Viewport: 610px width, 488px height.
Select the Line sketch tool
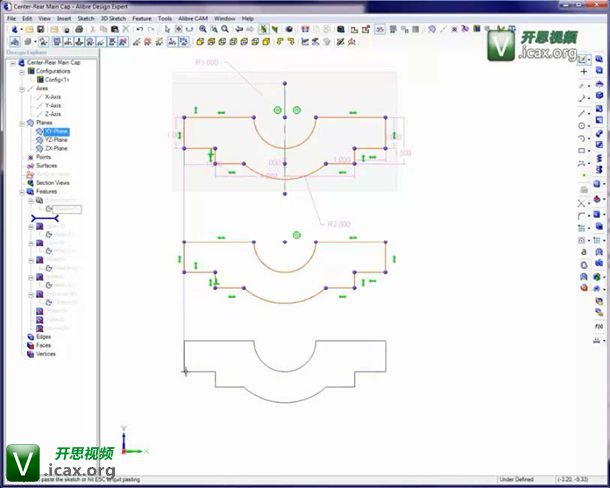(x=583, y=113)
